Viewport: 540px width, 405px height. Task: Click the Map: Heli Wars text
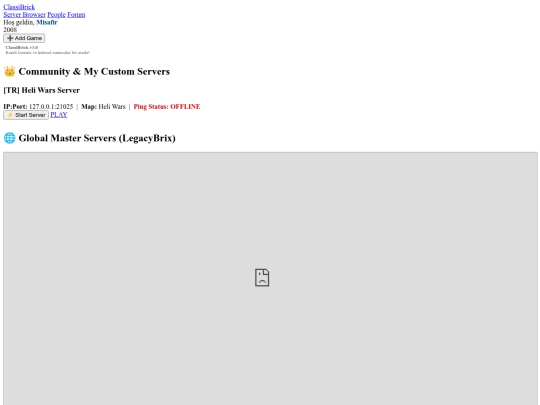click(x=103, y=107)
